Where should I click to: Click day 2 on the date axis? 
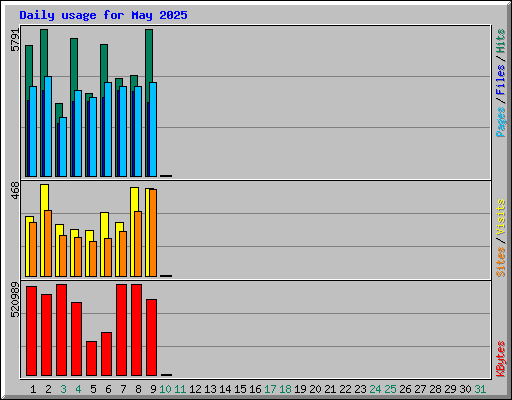pos(48,389)
